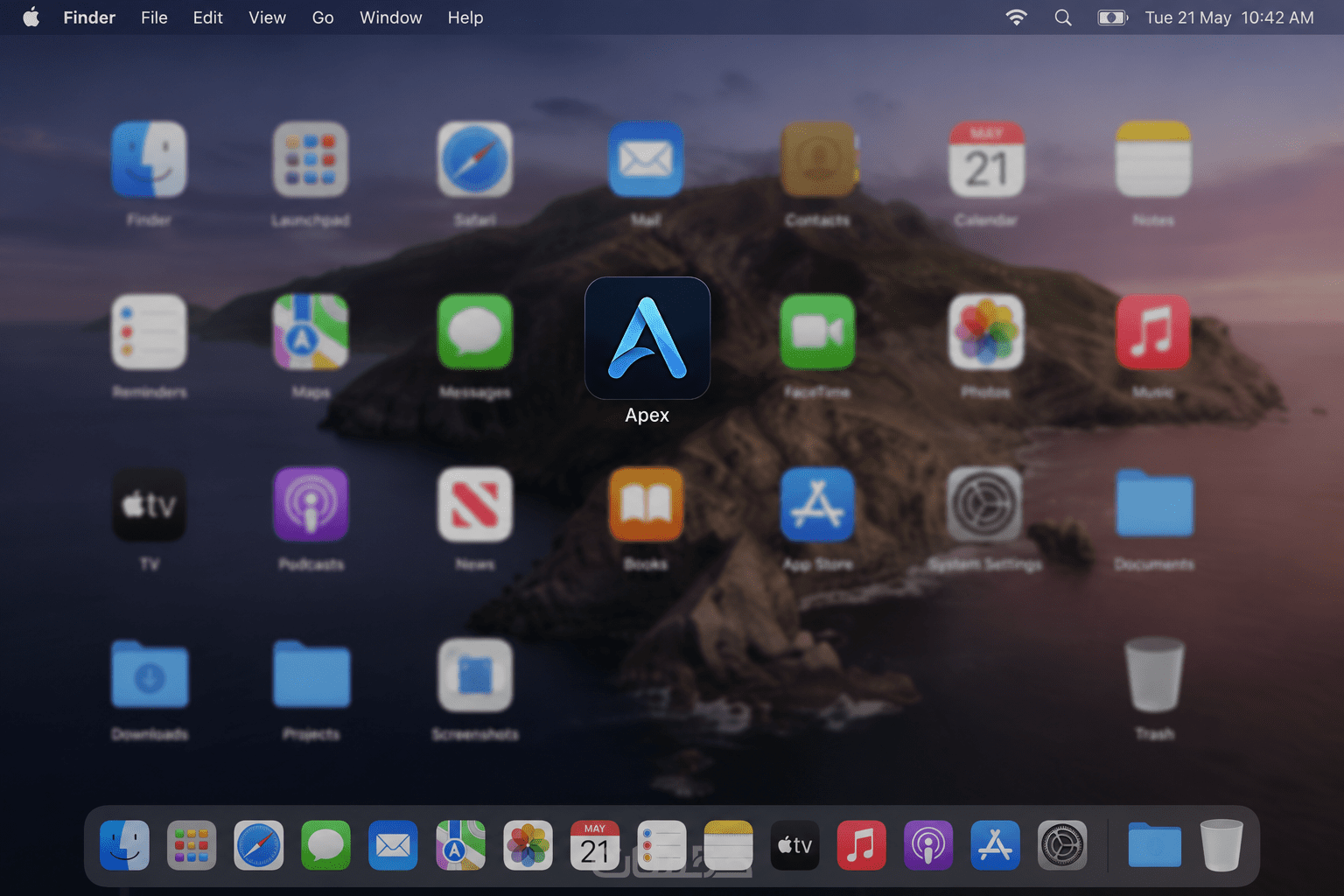Open Photos from the Dock
This screenshot has height=896, width=1344.
point(528,845)
